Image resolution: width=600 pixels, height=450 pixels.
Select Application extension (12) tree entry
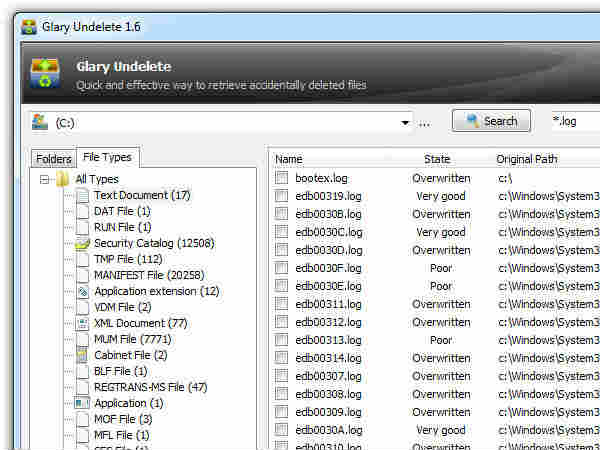point(157,292)
